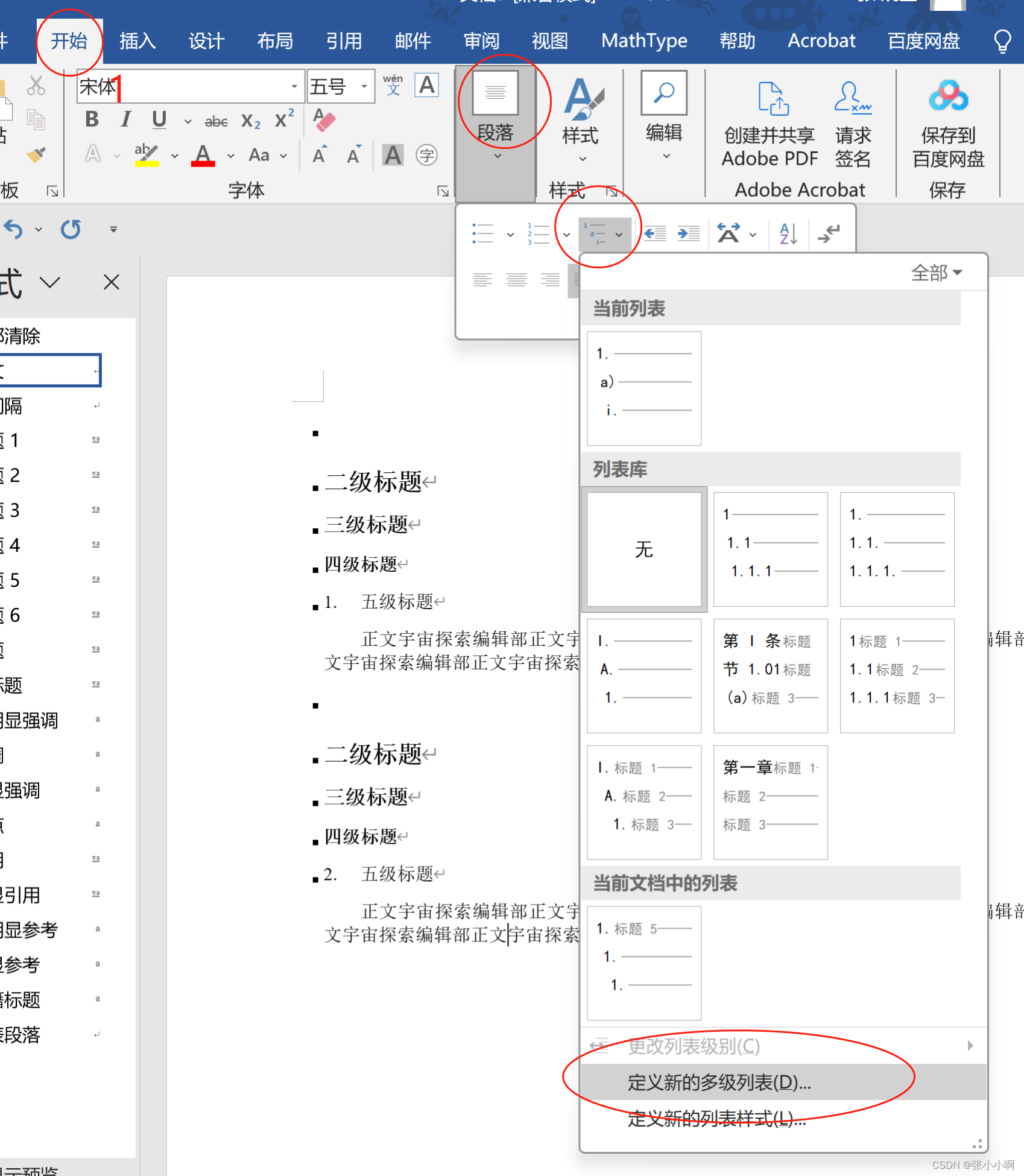The width and height of the screenshot is (1024, 1176).
Task: Open the 编辑 search editing button
Action: pos(663,115)
